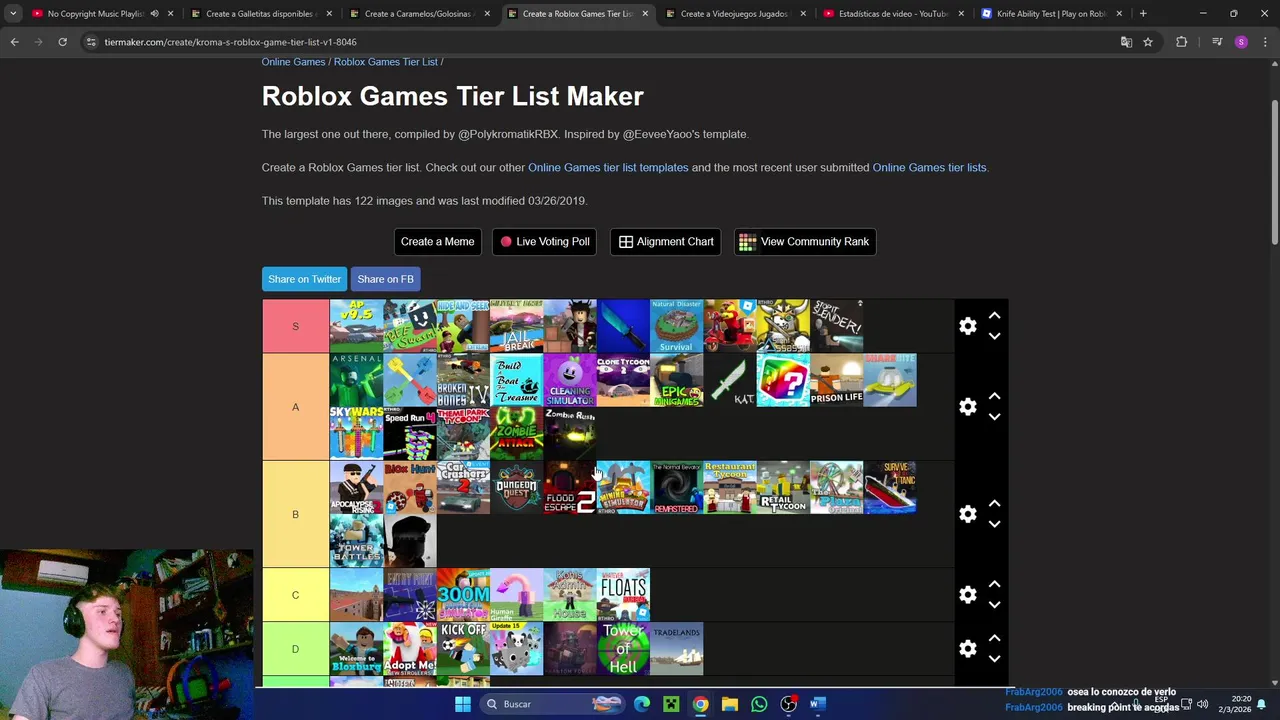Viewport: 1280px width, 720px height.
Task: Move A tier row up arrow
Action: tap(994, 396)
